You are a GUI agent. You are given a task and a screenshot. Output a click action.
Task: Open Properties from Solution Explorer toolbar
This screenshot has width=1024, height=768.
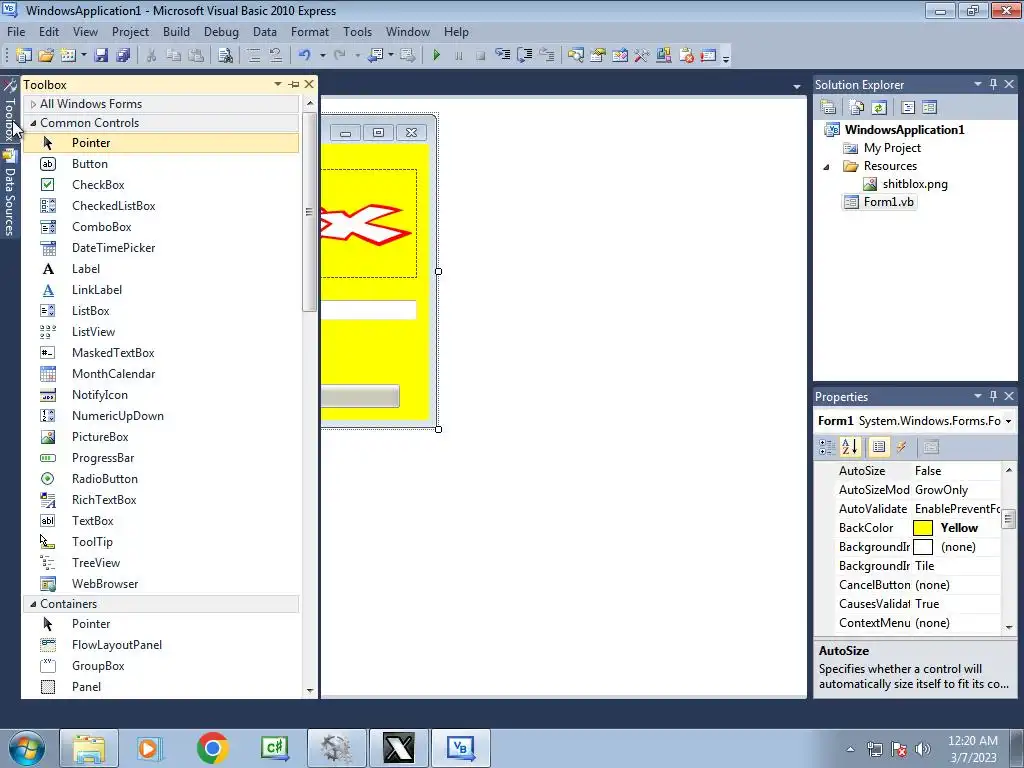tap(828, 107)
